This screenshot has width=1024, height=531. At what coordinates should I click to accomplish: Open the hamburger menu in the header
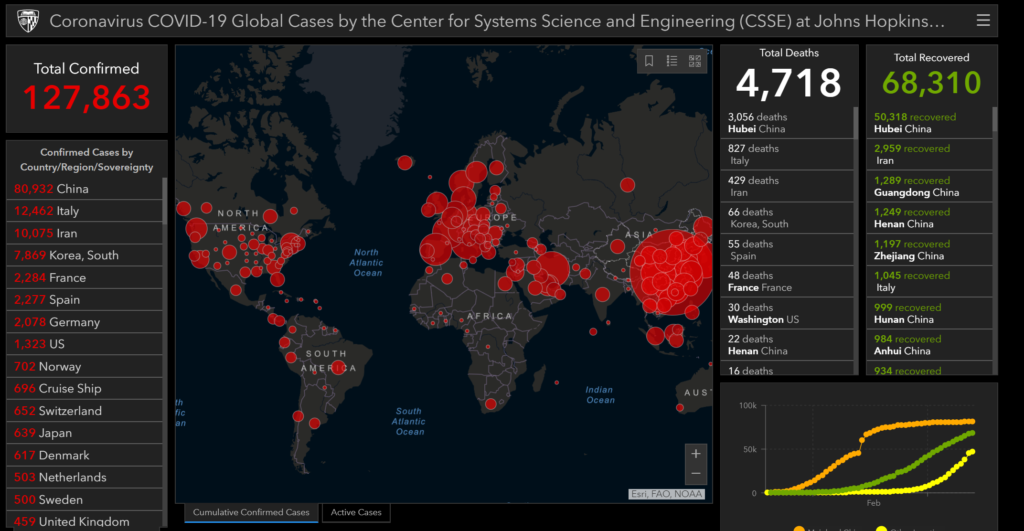[983, 21]
